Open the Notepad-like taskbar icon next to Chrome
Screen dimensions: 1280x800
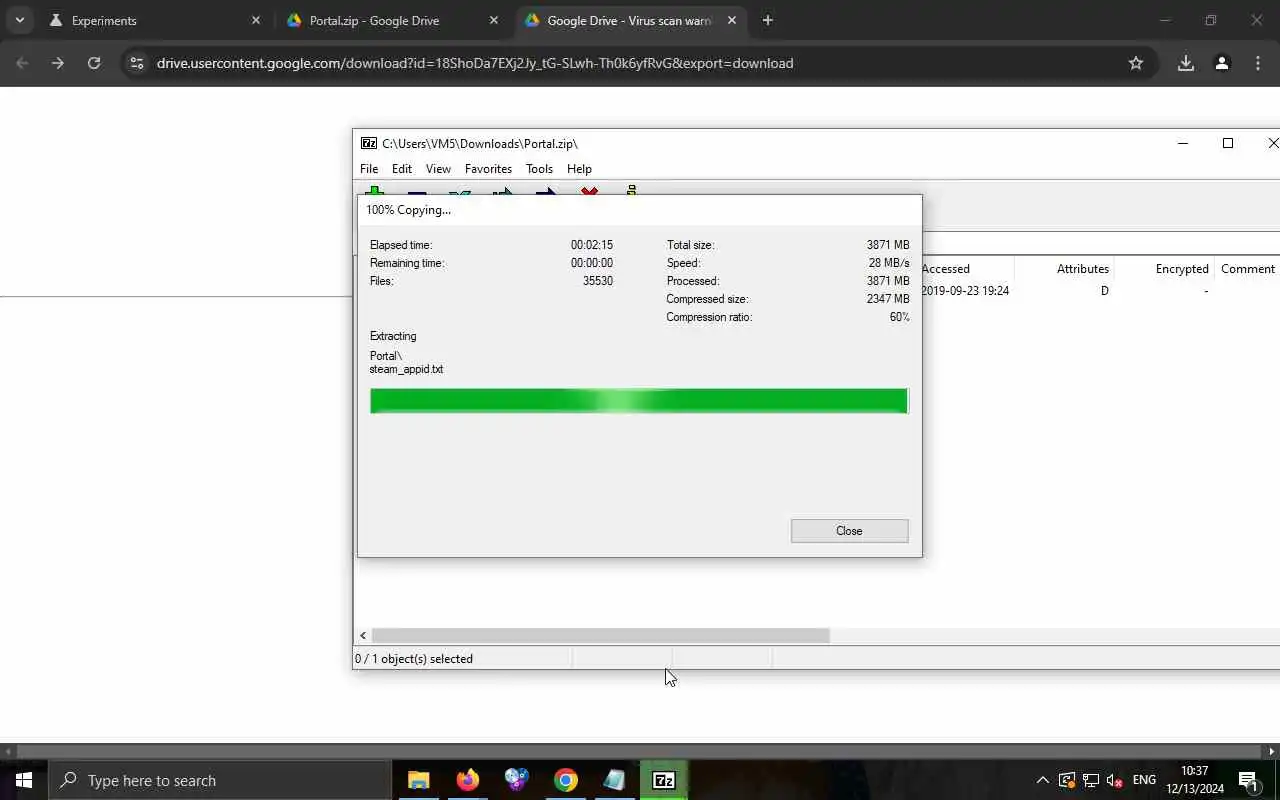point(614,780)
